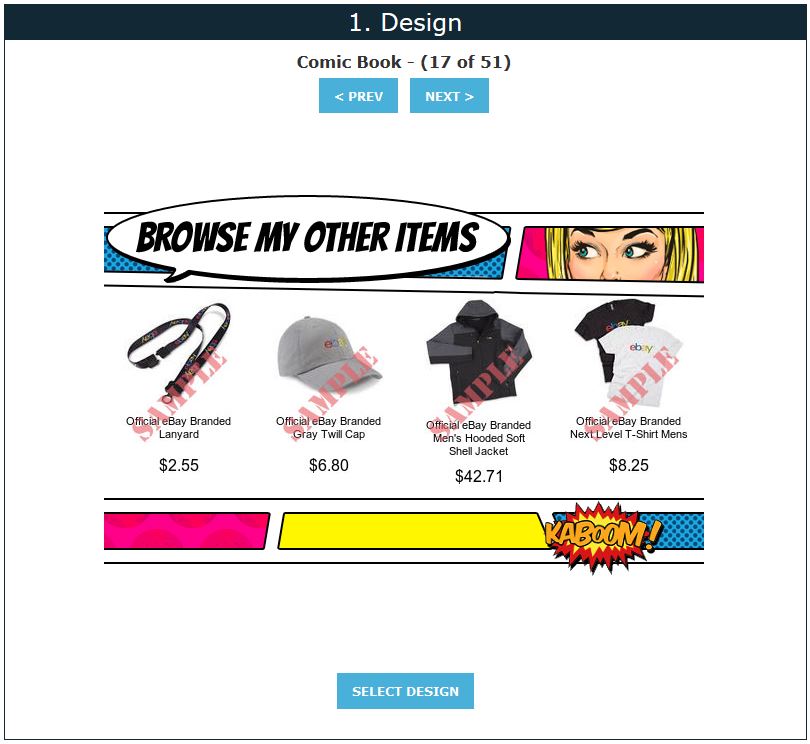The height and width of the screenshot is (744, 810).
Task: Open the gray twill cap image
Action: [329, 358]
